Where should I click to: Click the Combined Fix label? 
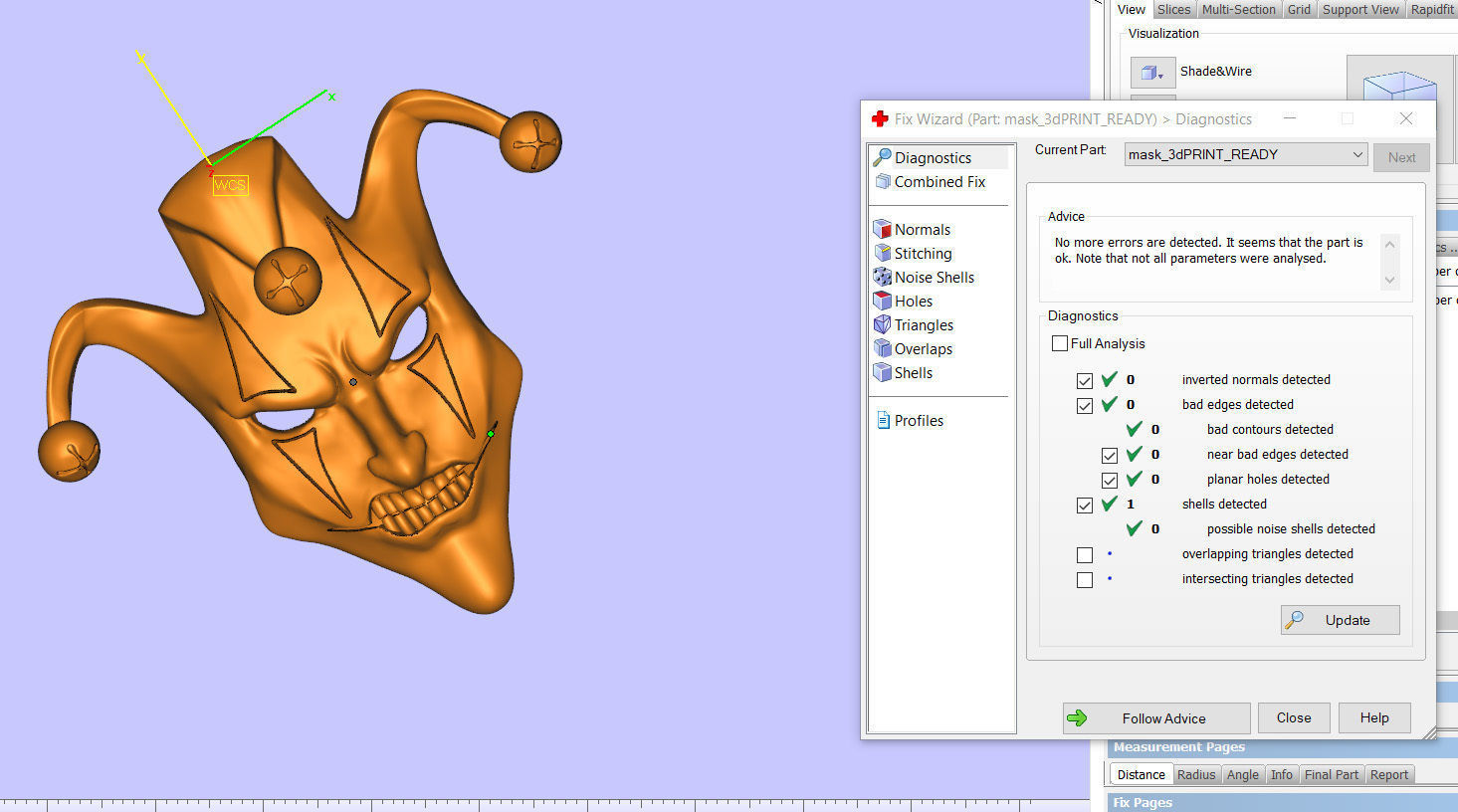click(x=939, y=182)
